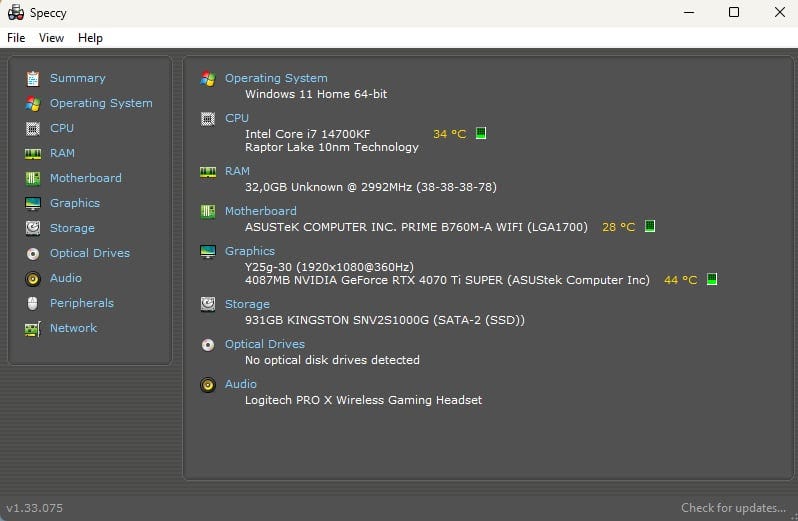
Task: Click the Peripherals mouse icon in sidebar
Action: click(33, 303)
